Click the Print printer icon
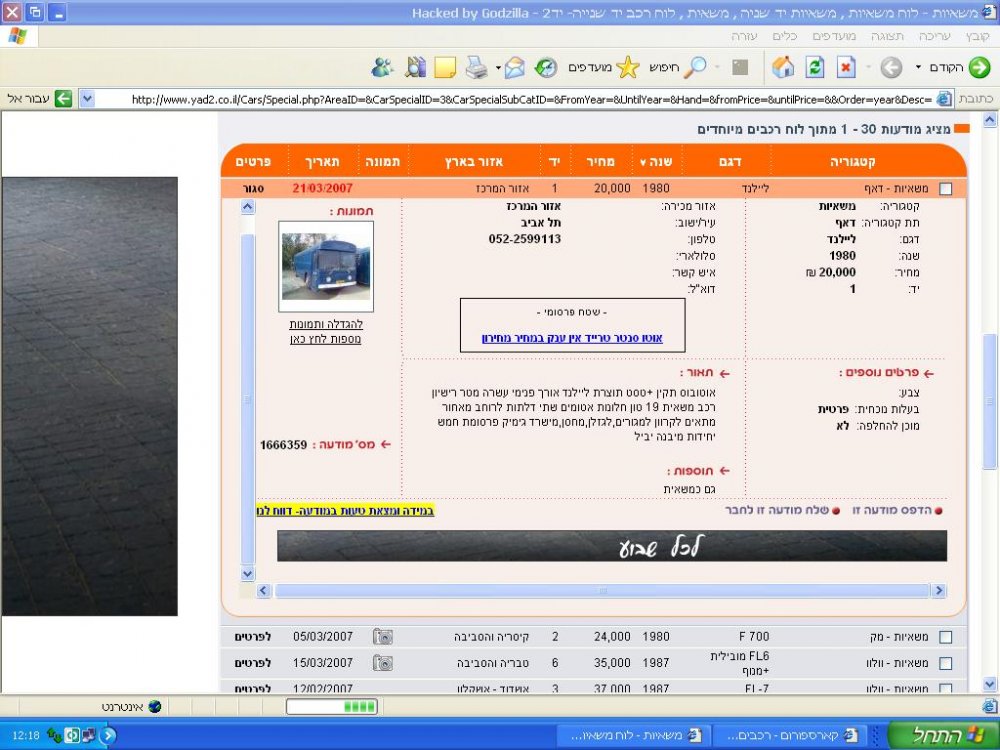1000x750 pixels. 476,67
